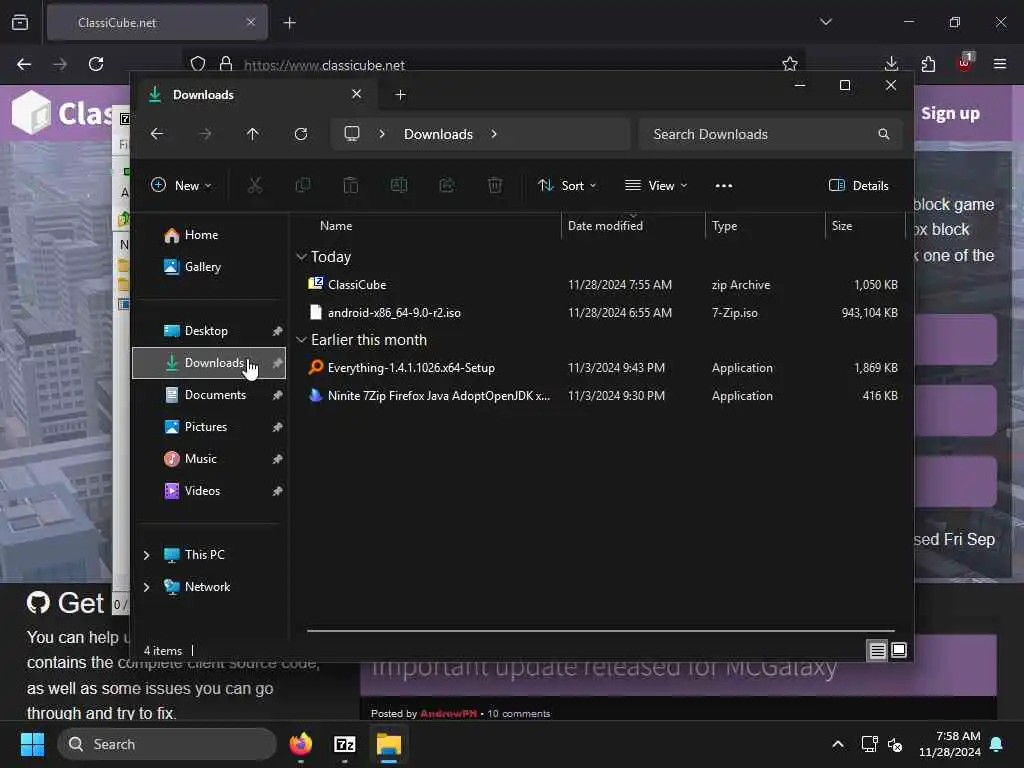Click the Copy icon in Explorer toolbar
Image resolution: width=1024 pixels, height=768 pixels.
click(303, 185)
